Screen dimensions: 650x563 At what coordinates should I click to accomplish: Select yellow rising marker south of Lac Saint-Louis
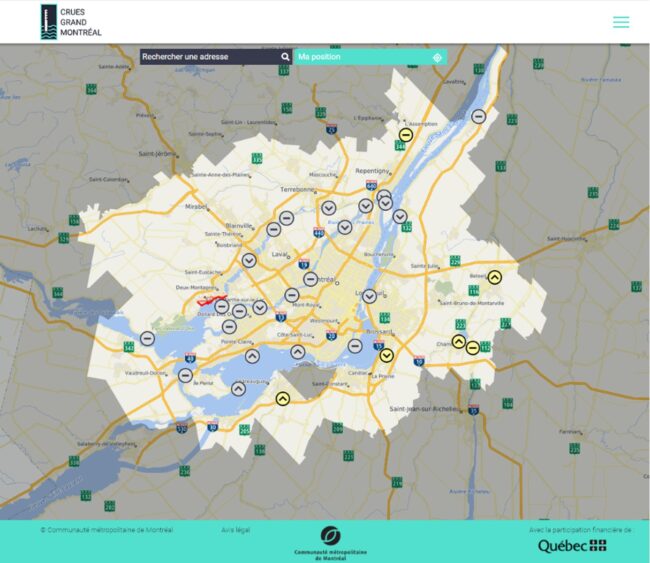[283, 398]
